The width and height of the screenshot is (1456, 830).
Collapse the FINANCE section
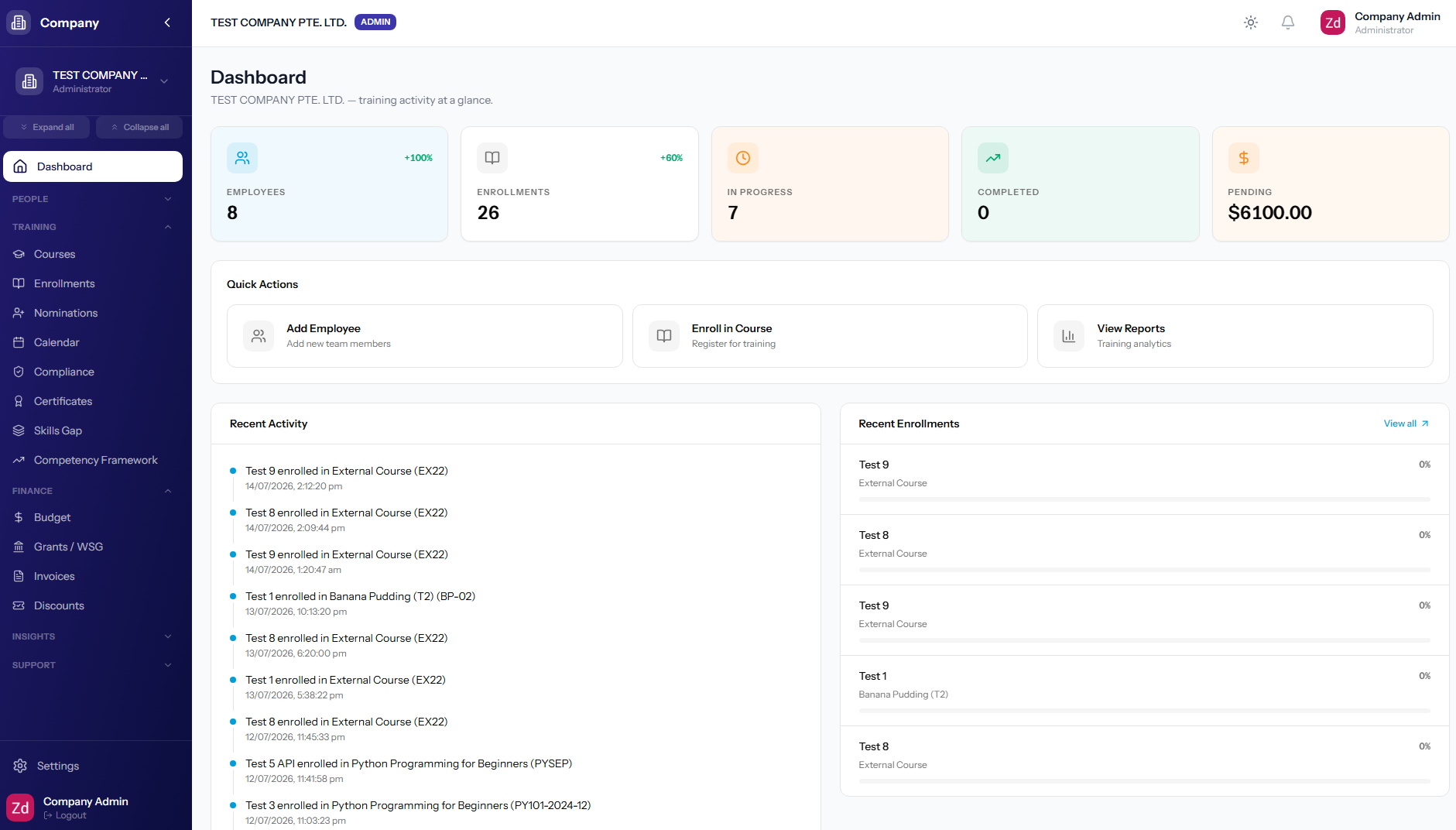click(93, 491)
